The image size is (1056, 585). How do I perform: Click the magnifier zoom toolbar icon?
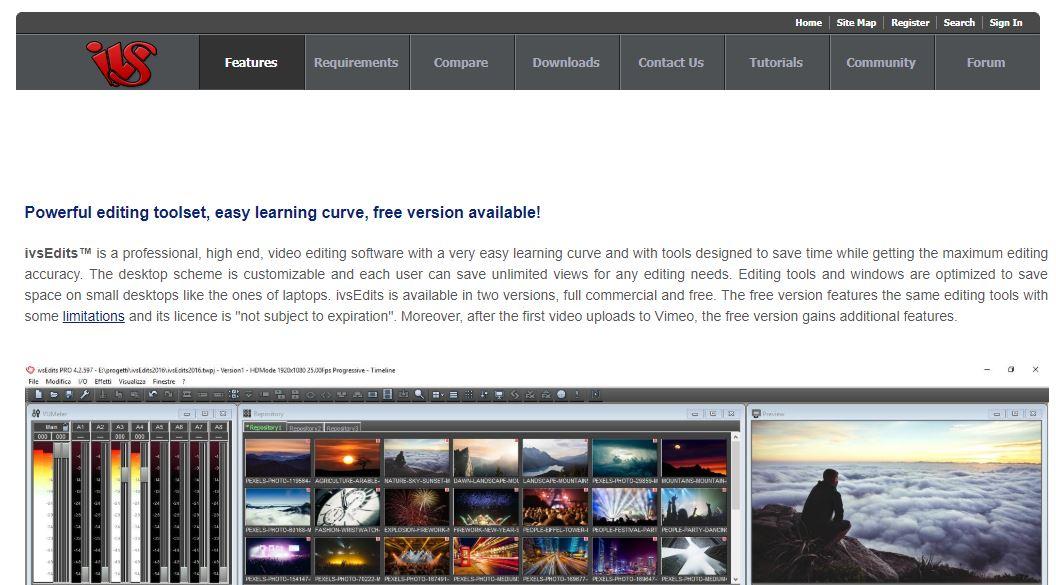[x=420, y=395]
